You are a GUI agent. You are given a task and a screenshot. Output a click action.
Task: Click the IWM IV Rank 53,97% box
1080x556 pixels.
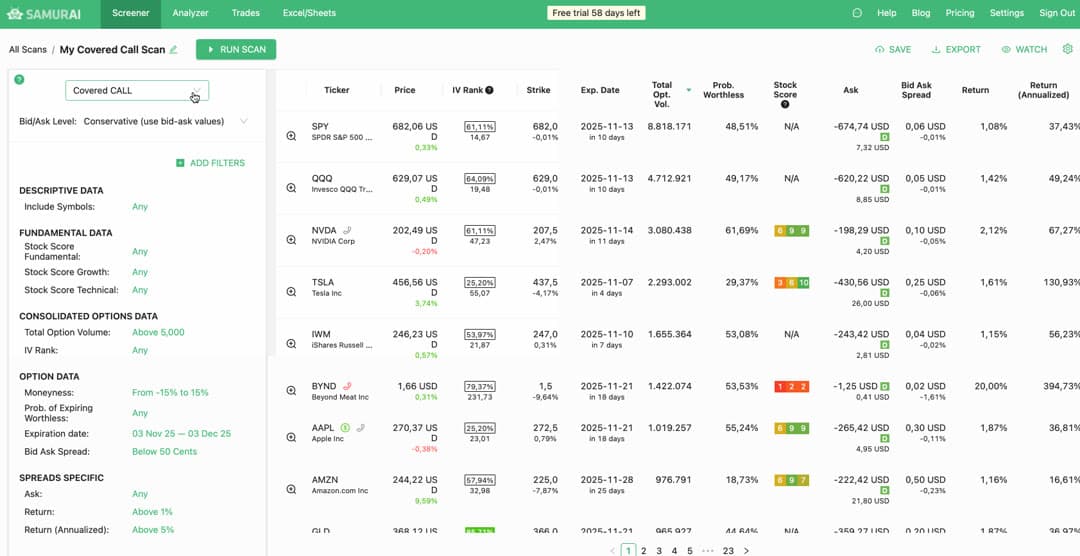coord(479,335)
